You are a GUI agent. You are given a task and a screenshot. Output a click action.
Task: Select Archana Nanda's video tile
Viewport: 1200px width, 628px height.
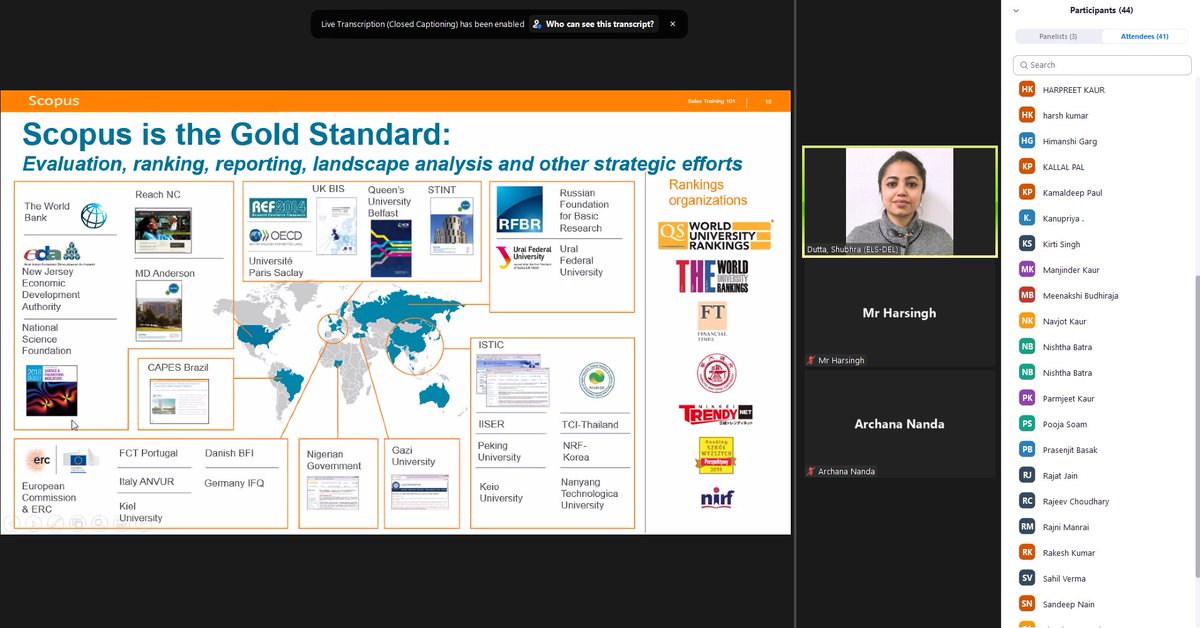pyautogui.click(x=900, y=424)
